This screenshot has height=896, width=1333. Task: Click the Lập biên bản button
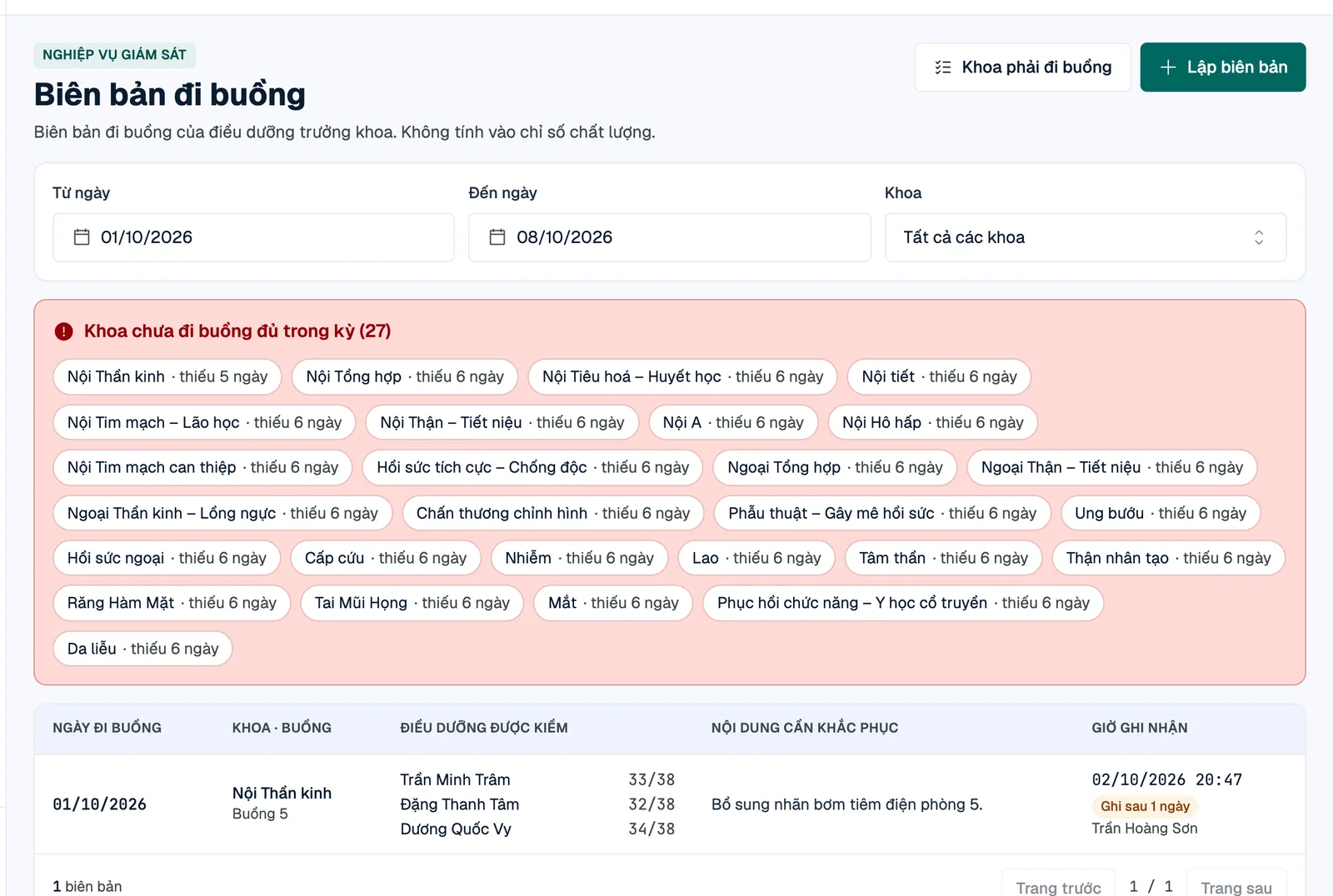1223,67
